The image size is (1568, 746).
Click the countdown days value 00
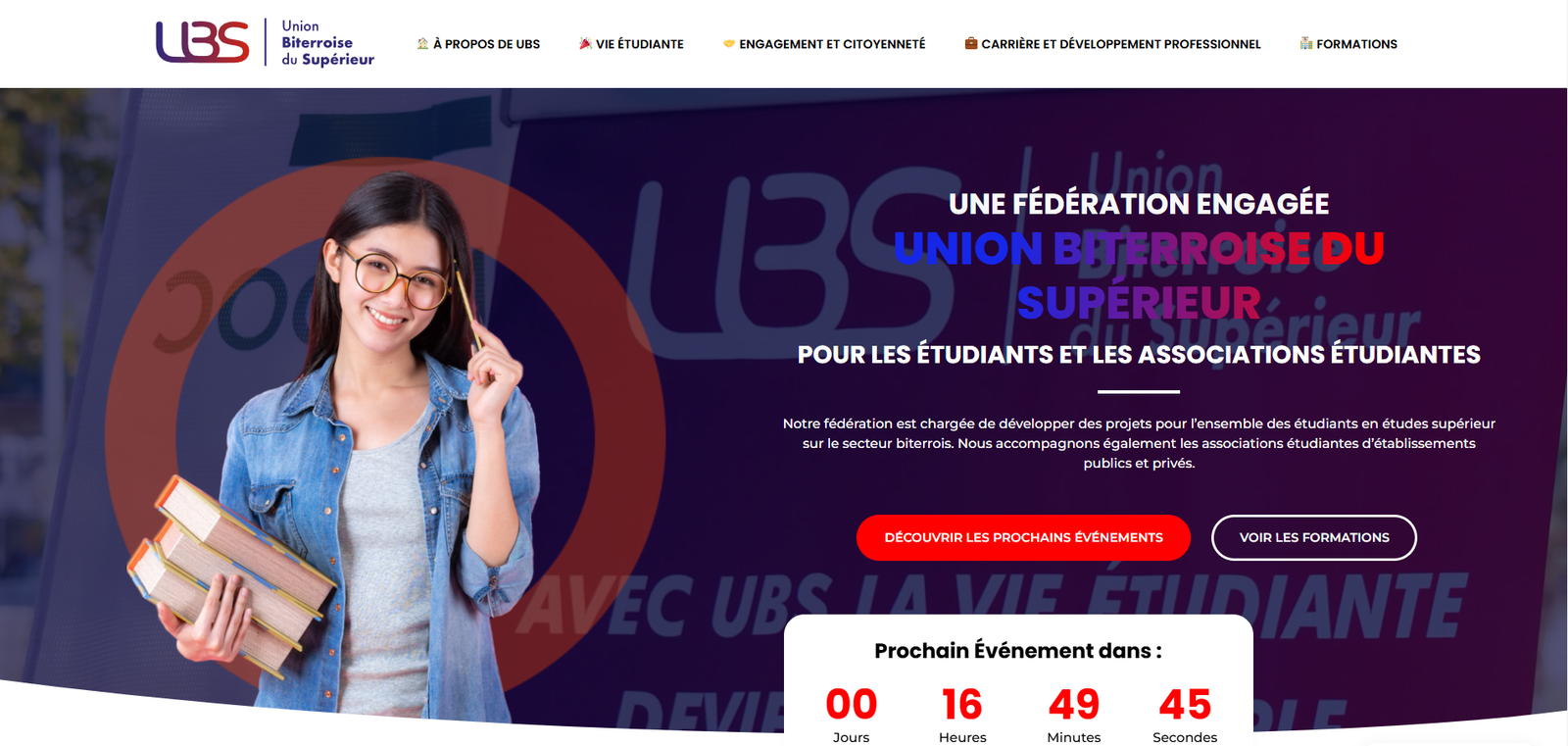pos(851,704)
